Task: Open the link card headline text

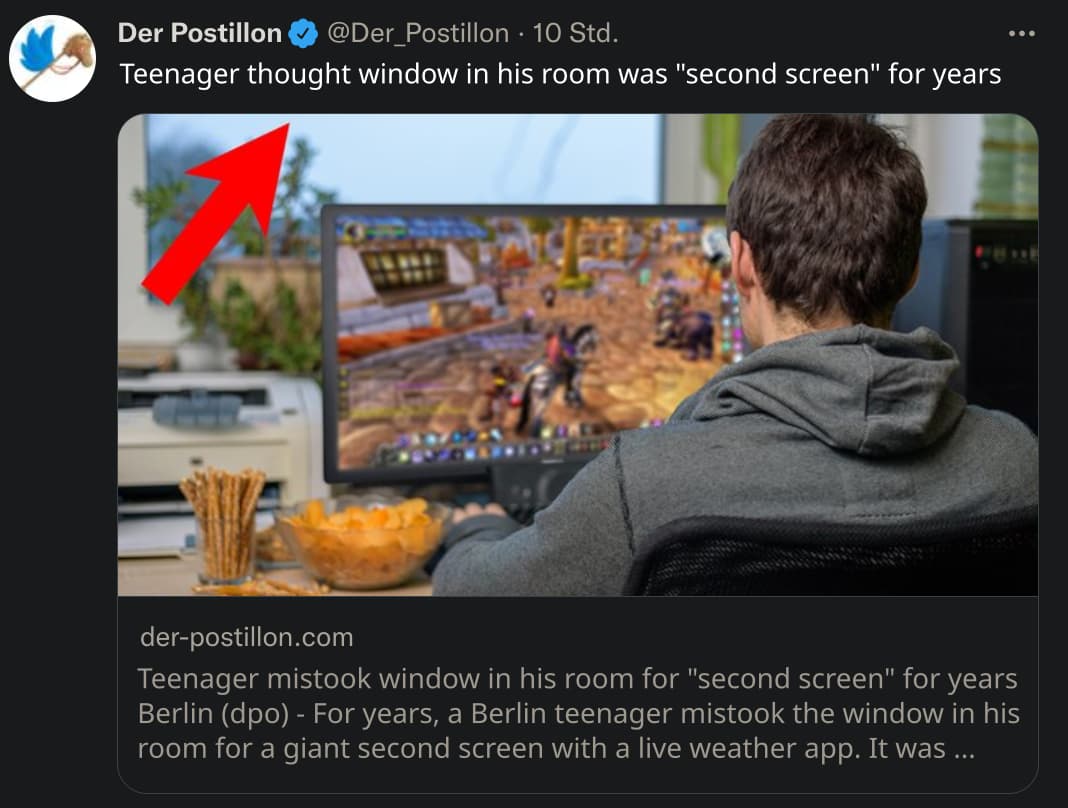Action: [x=577, y=679]
